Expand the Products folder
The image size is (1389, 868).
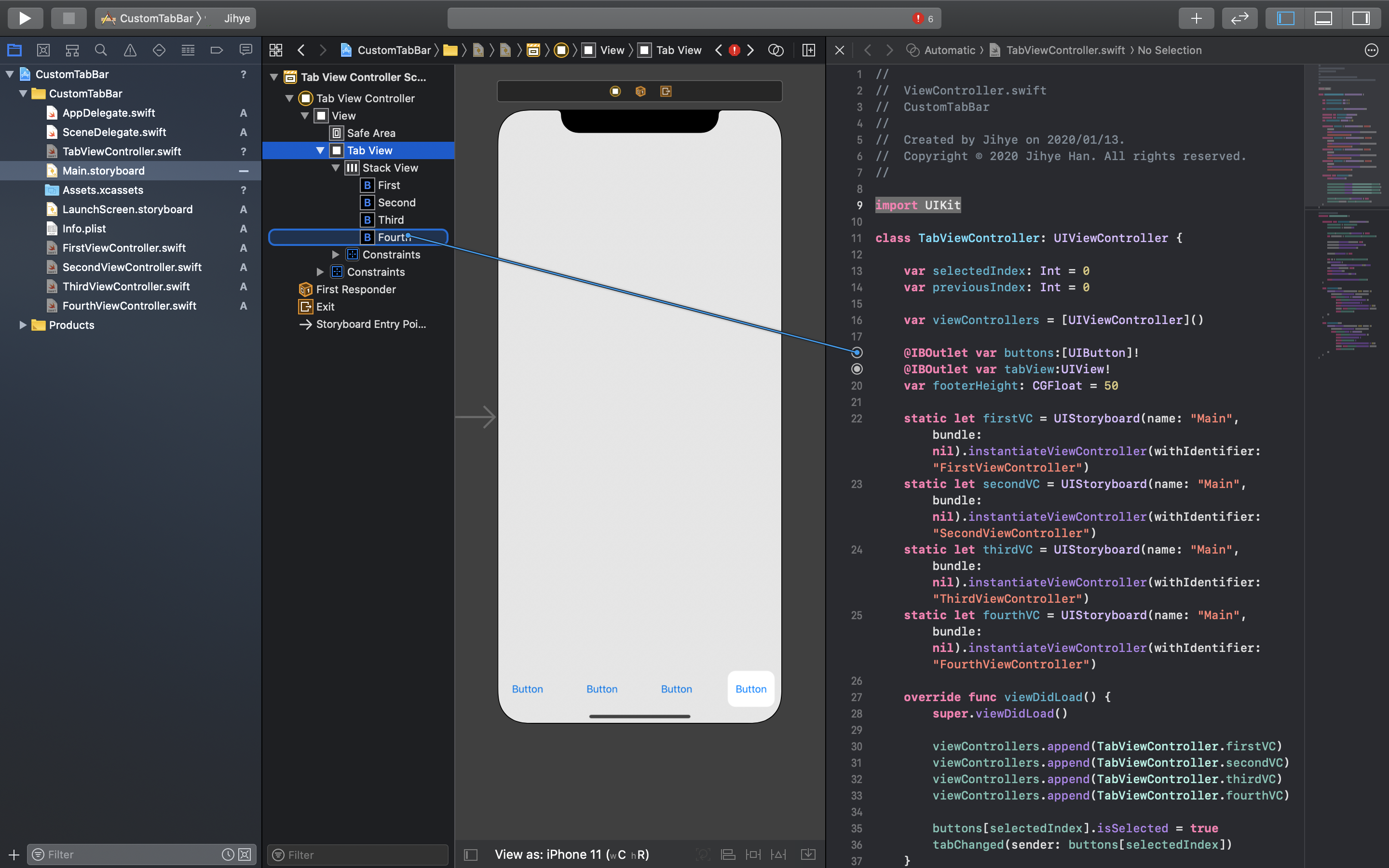[22, 325]
